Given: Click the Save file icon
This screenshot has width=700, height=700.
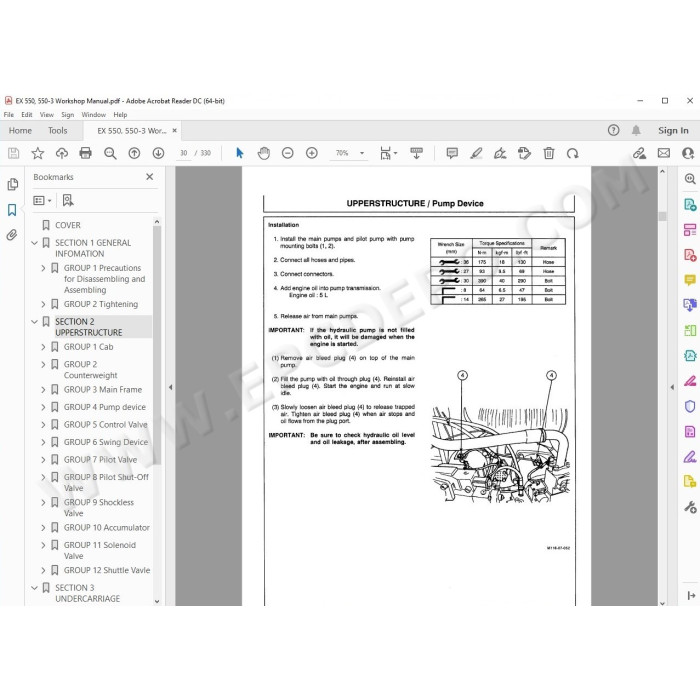Looking at the screenshot, I should (13, 153).
